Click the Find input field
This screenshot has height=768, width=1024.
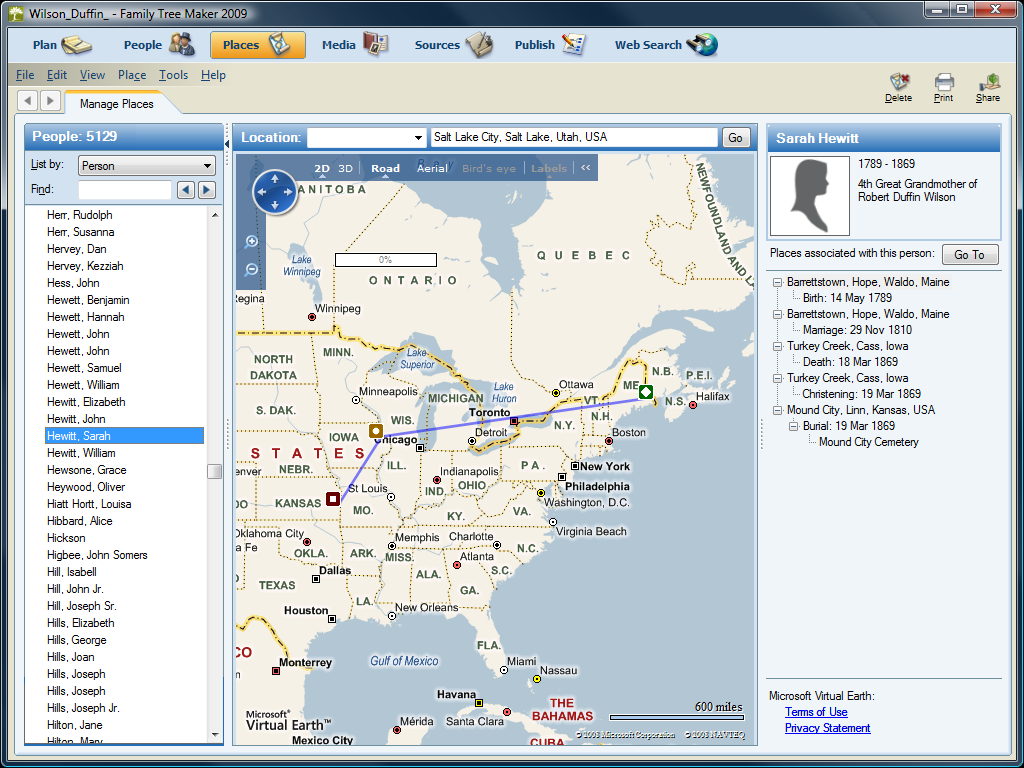[125, 190]
